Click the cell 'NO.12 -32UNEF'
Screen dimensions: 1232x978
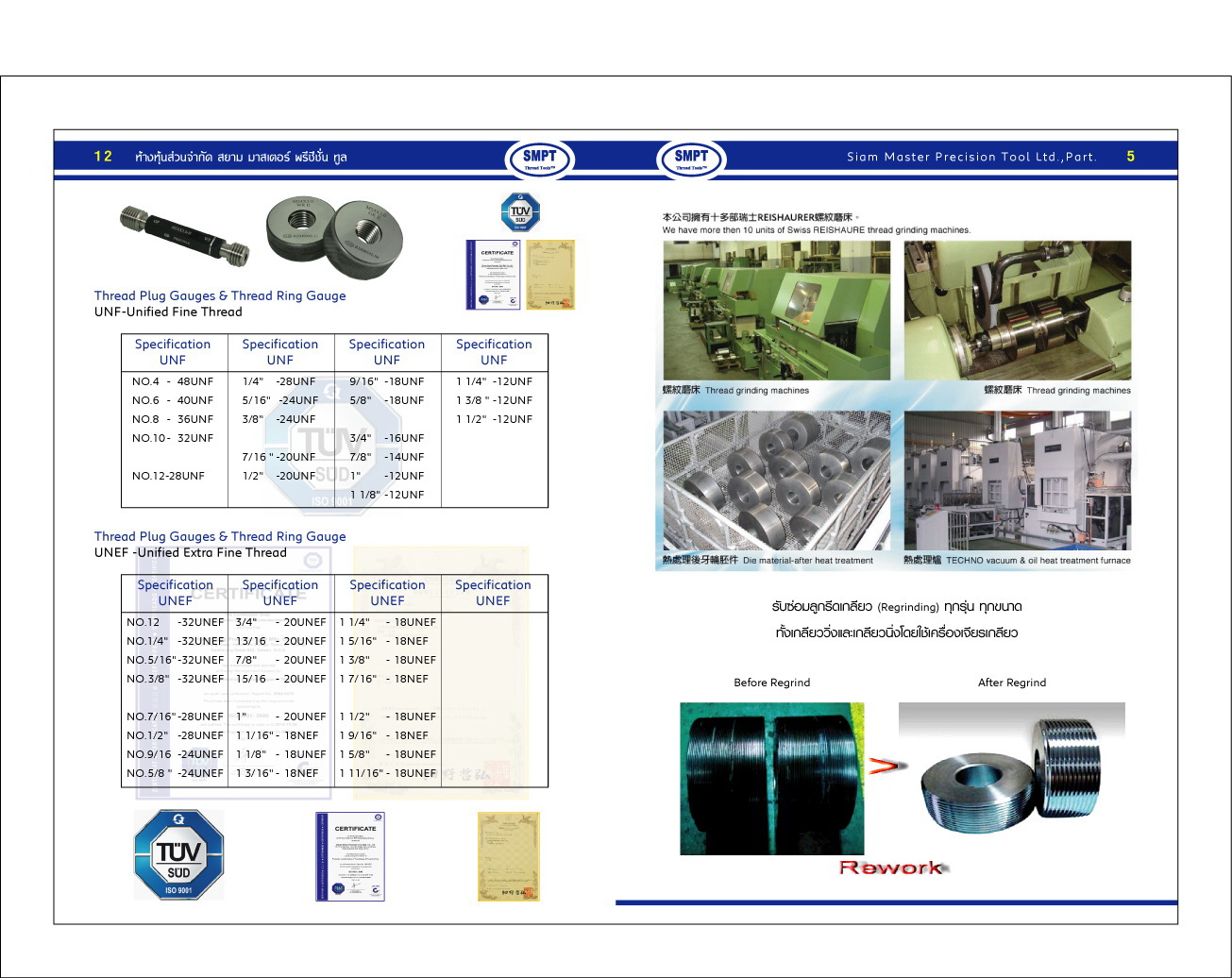pyautogui.click(x=176, y=622)
